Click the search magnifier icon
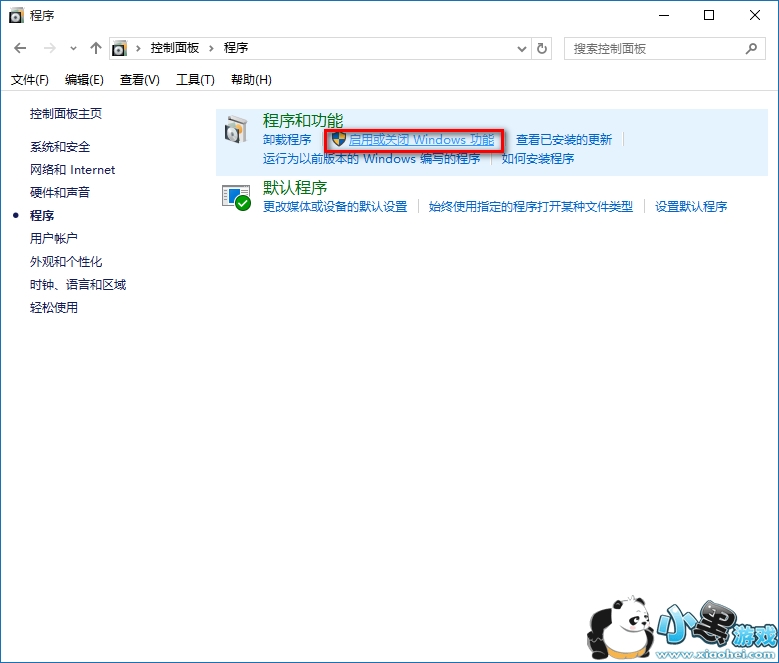This screenshot has width=779, height=663. point(752,48)
